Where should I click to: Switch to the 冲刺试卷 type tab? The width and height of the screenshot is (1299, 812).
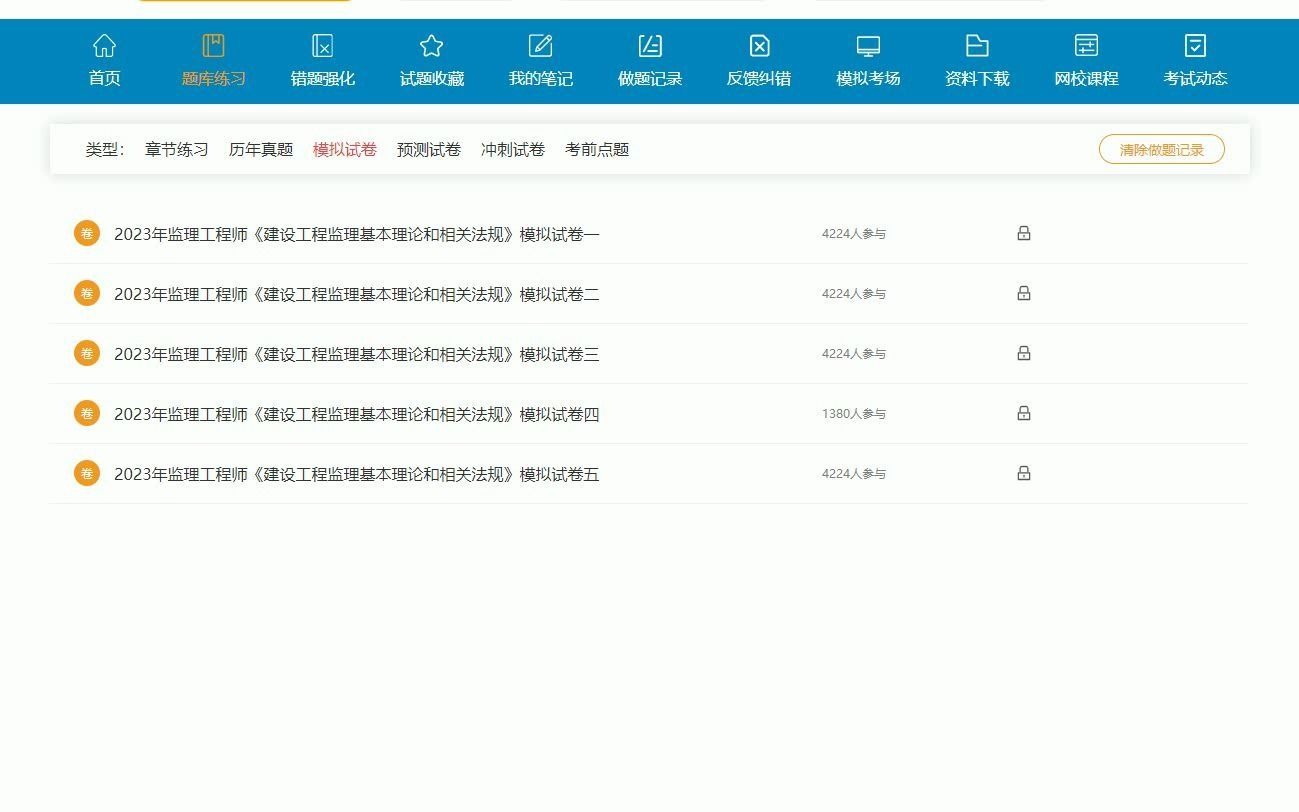(x=513, y=150)
